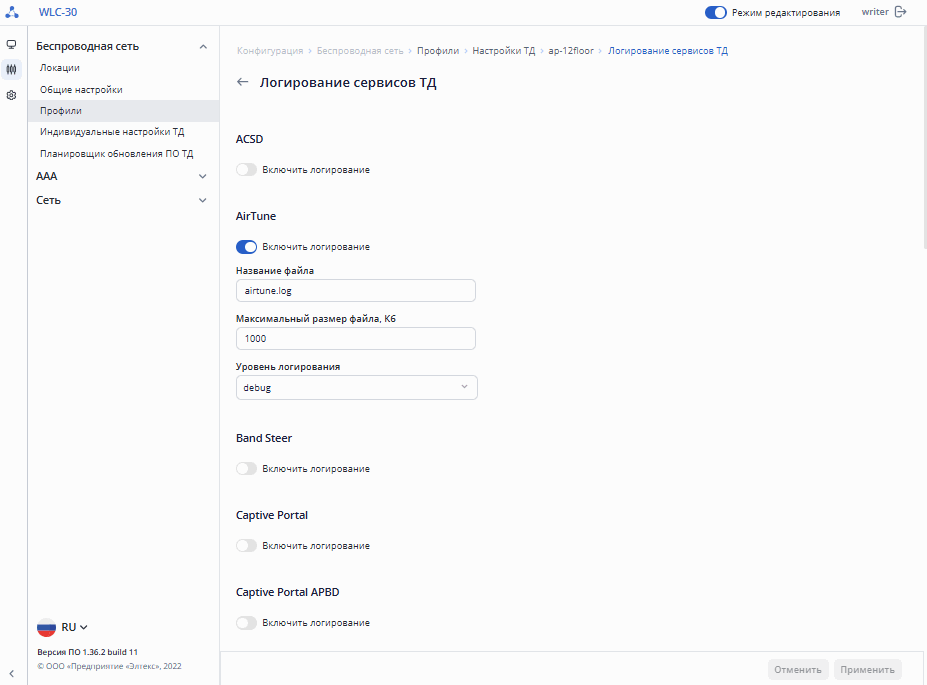Go back using the left arrow icon

[242, 83]
